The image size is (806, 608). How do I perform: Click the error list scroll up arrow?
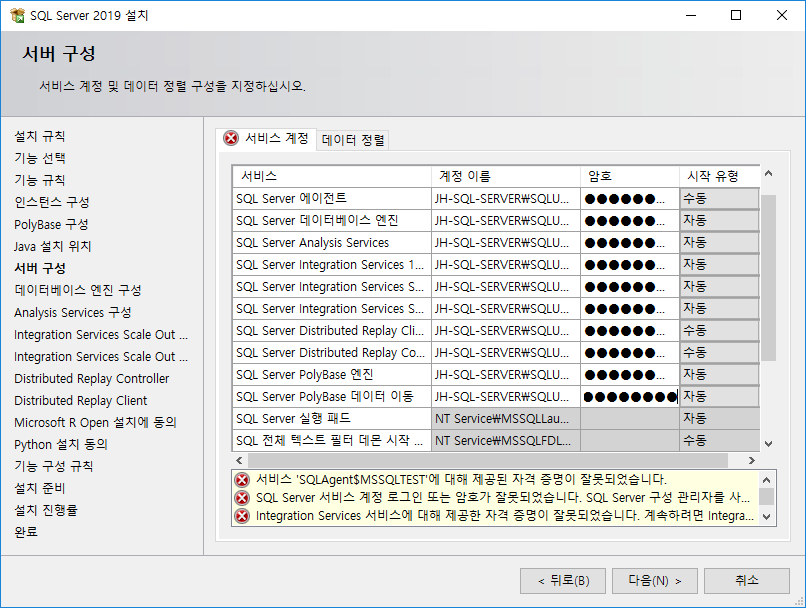pos(766,480)
